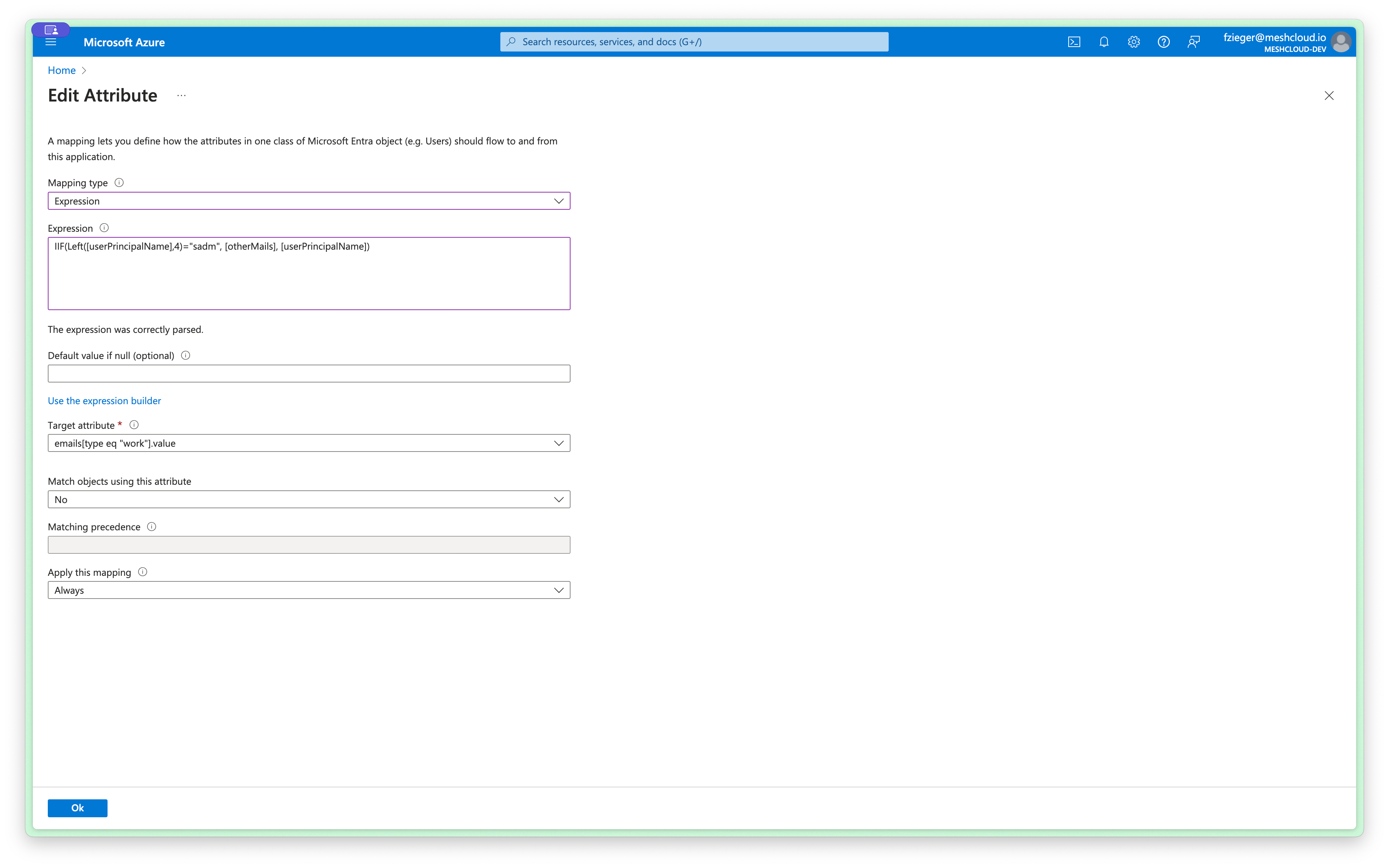1389x868 pixels.
Task: Open the Target attribute dropdown
Action: point(308,443)
